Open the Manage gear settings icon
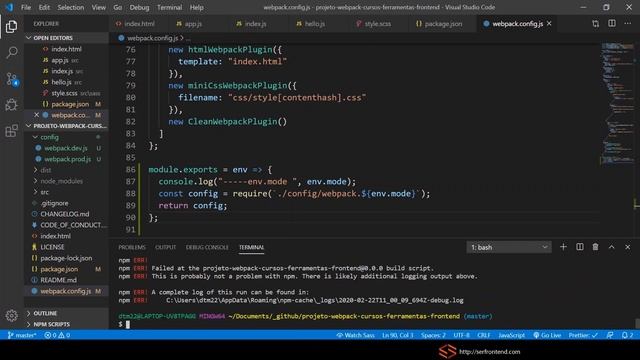 [x=11, y=315]
